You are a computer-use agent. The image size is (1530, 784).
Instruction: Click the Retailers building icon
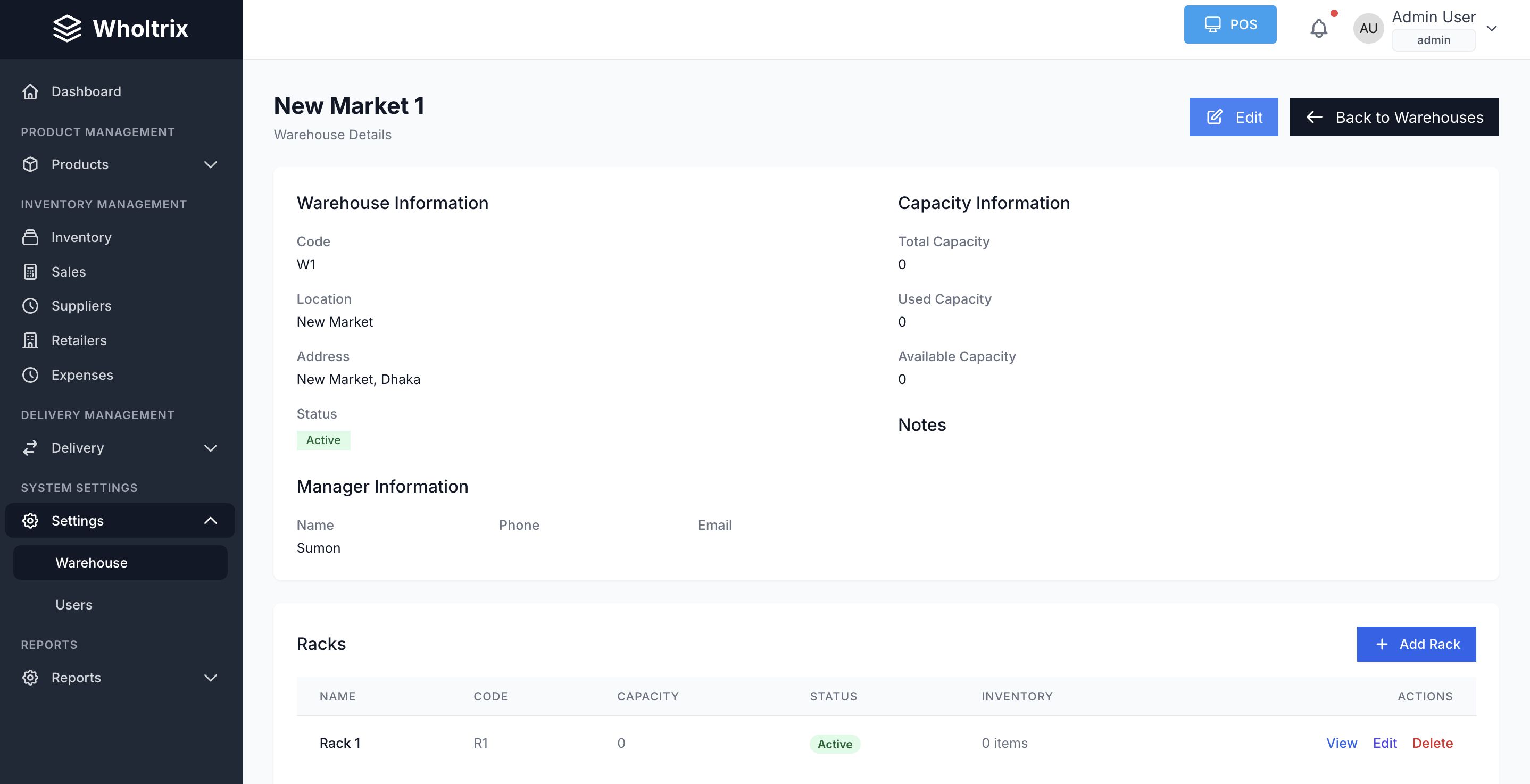[x=30, y=340]
